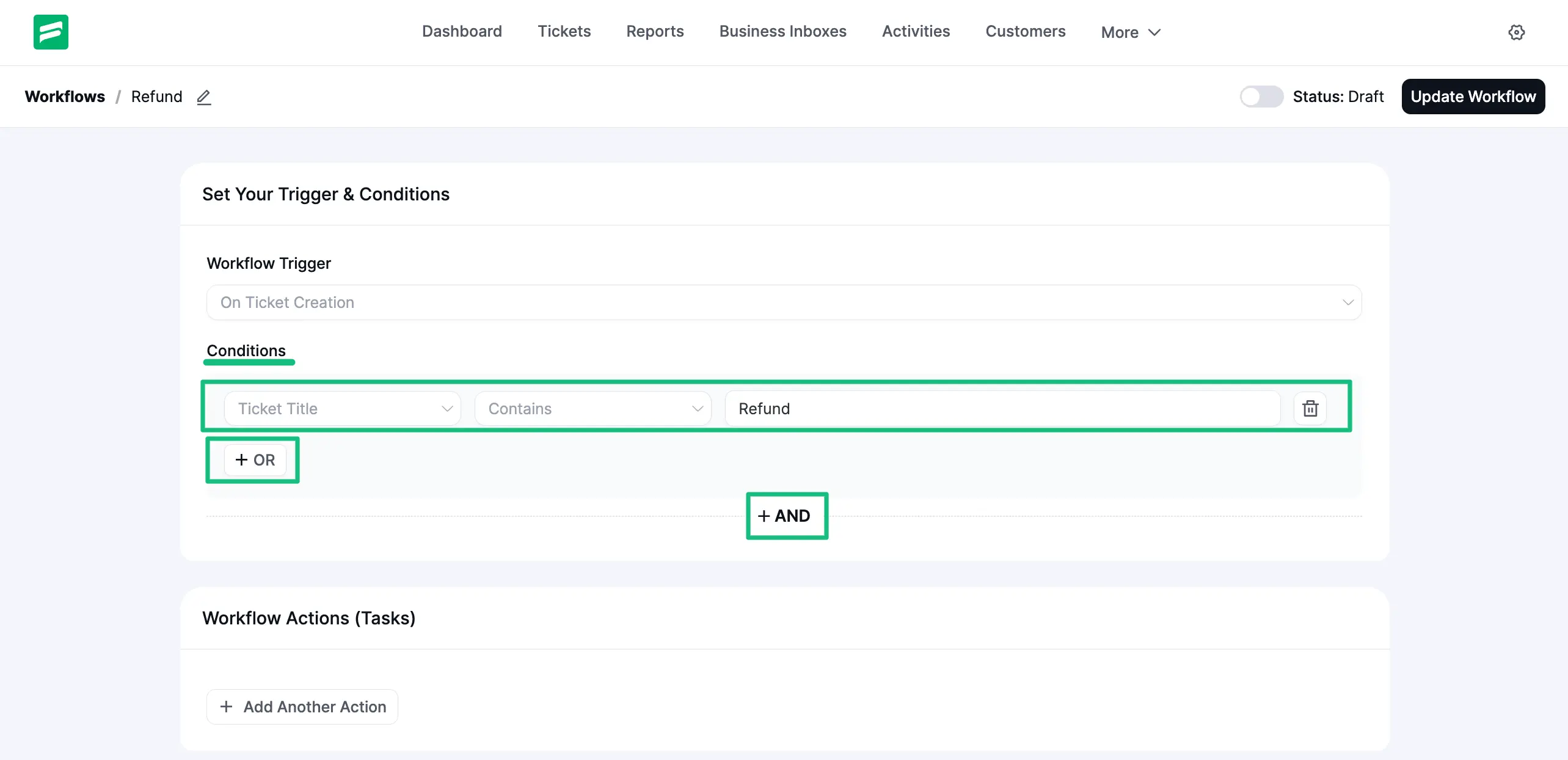1568x760 pixels.
Task: Add an AND condition
Action: [x=787, y=515]
